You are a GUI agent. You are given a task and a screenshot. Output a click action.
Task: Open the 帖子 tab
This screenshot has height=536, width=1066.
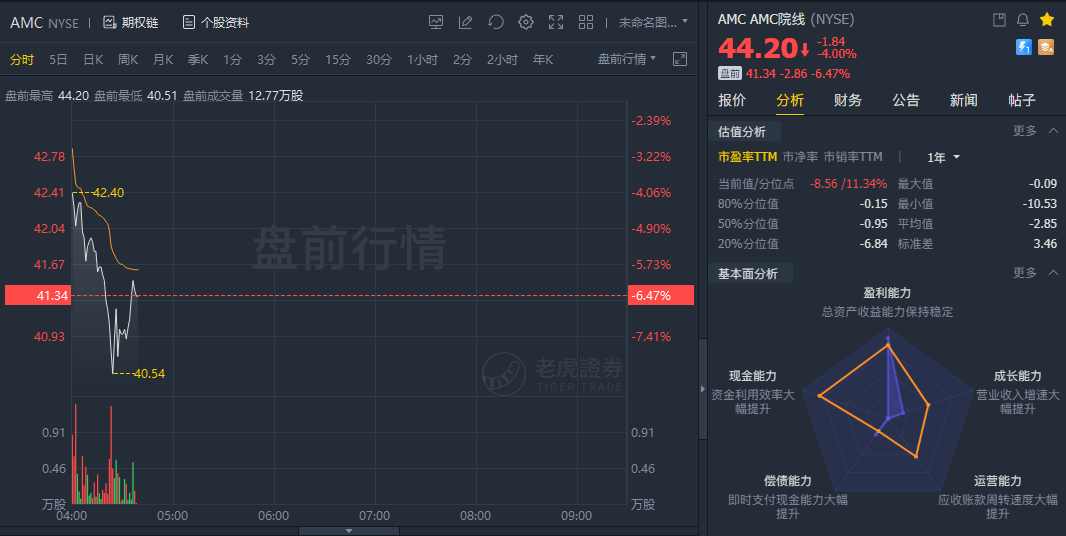[1022, 100]
